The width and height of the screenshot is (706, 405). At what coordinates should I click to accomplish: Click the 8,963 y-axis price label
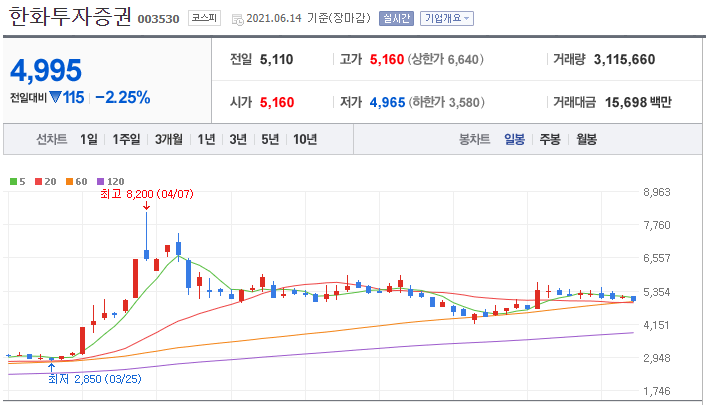[657, 192]
